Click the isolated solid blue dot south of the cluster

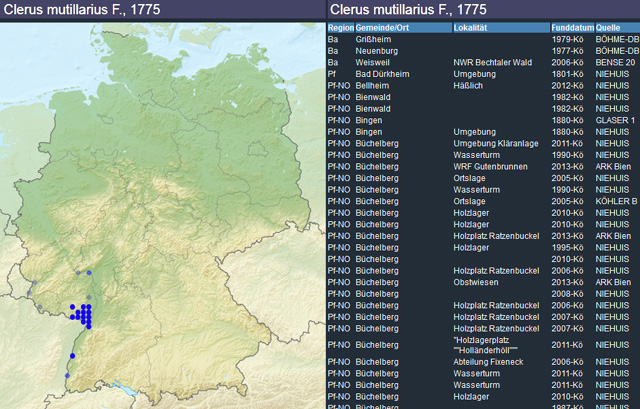coord(72,354)
